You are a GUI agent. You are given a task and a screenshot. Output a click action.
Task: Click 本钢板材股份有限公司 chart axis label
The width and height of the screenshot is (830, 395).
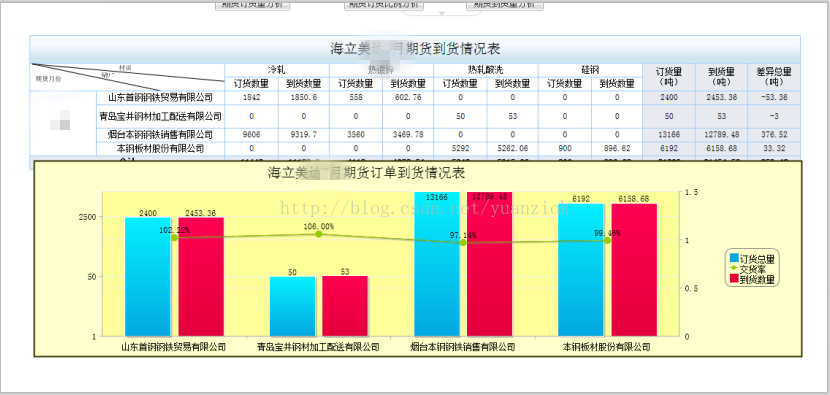pos(606,348)
